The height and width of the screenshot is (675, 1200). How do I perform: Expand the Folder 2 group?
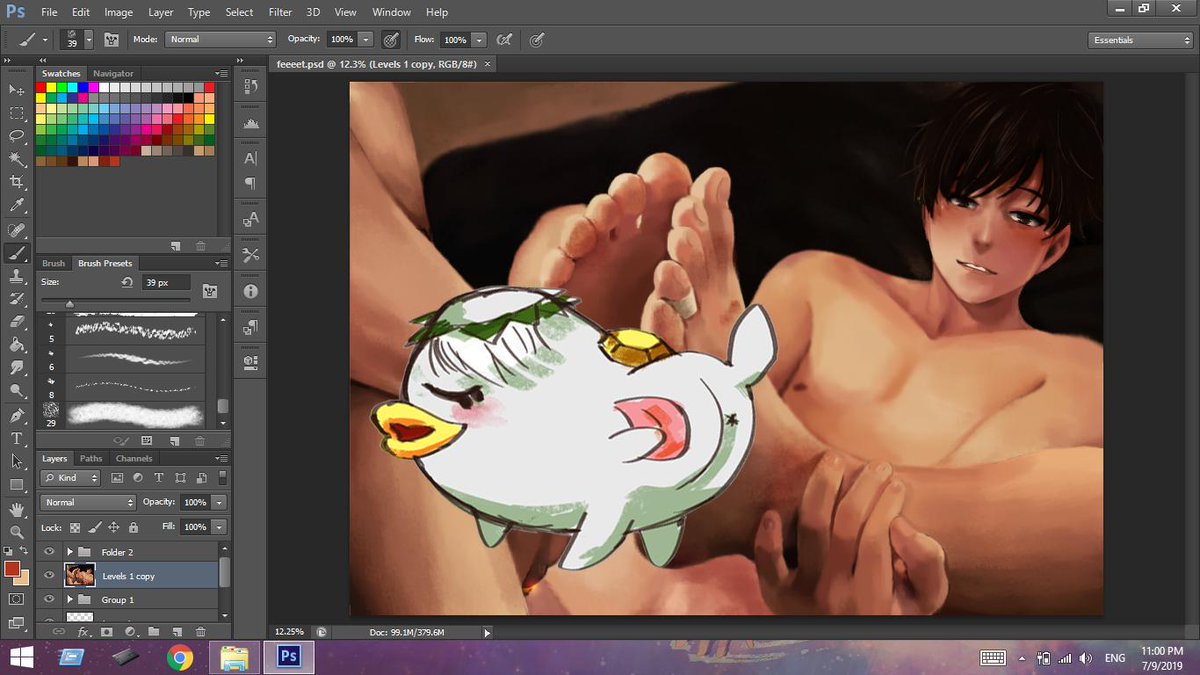point(70,552)
